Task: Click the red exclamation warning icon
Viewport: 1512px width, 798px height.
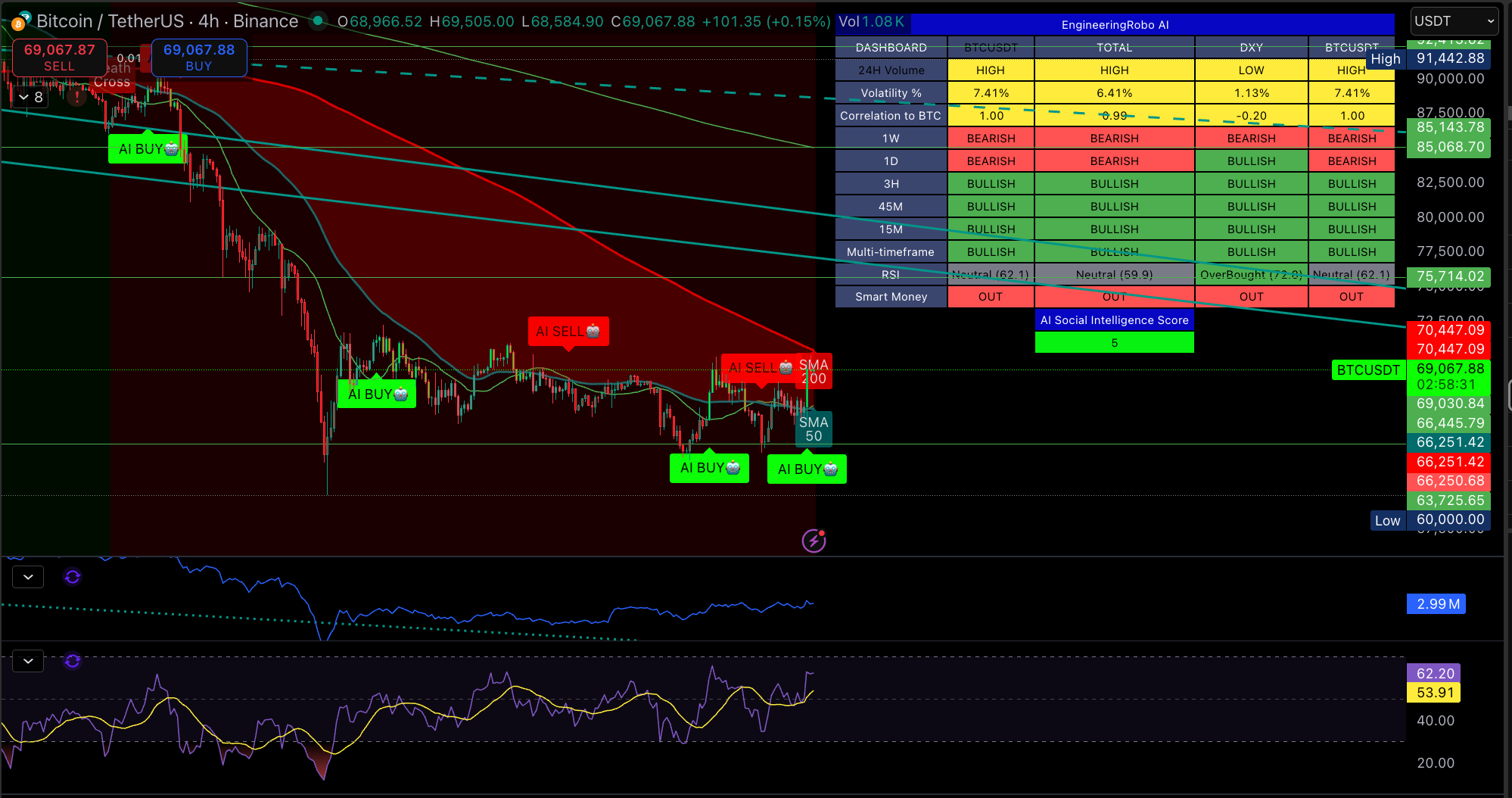Action: [76, 97]
